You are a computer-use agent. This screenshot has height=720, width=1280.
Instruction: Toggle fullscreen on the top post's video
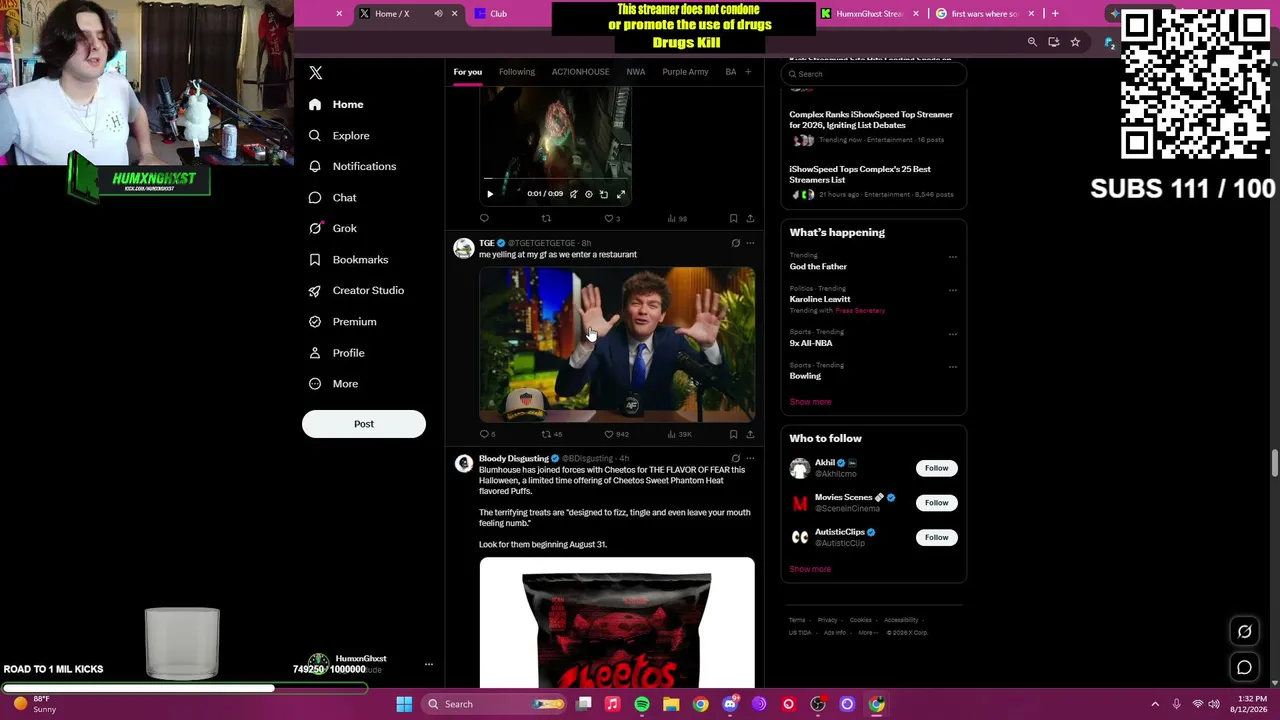621,194
